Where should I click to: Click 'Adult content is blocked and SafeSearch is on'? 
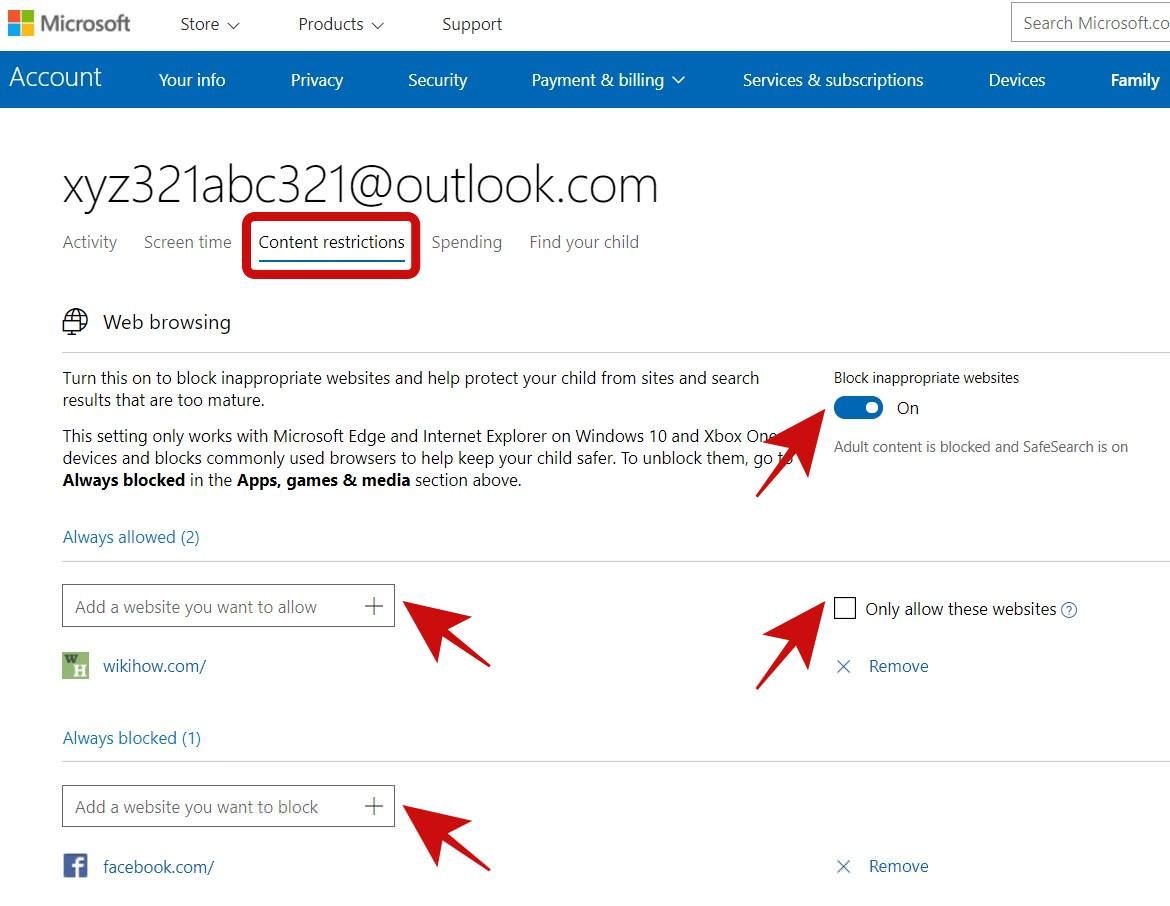tap(980, 447)
